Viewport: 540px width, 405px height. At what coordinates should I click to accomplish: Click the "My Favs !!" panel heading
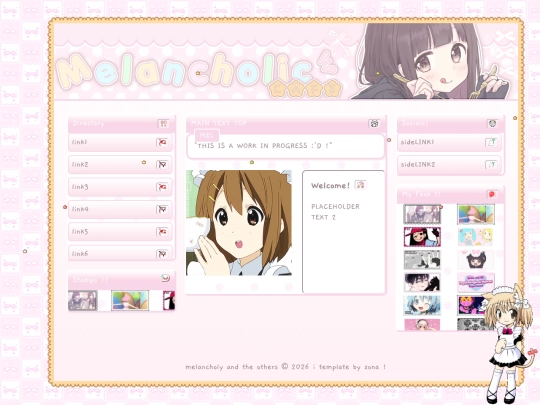(x=421, y=194)
